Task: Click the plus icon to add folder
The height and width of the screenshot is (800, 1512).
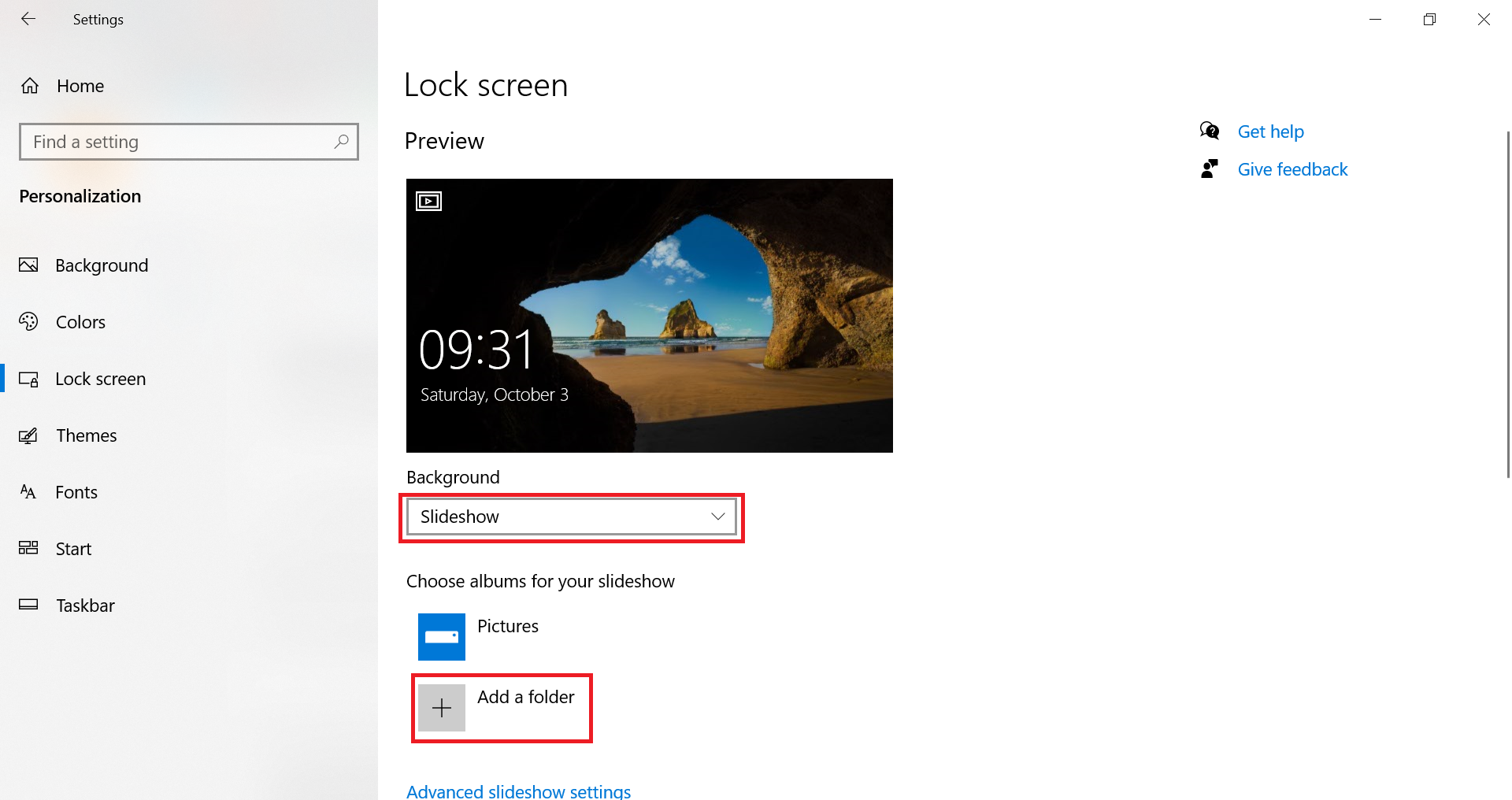Action: click(x=442, y=708)
